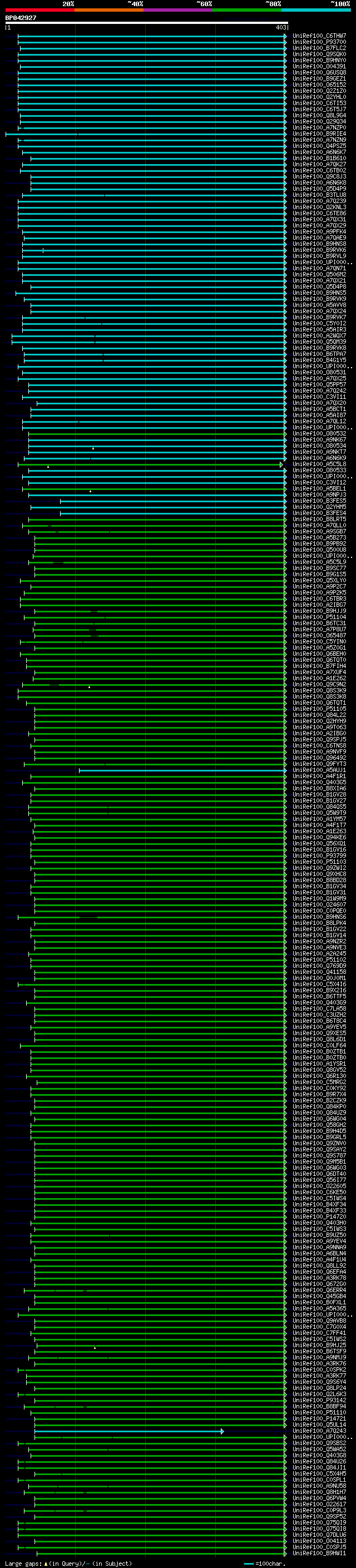Image resolution: width=356 pixels, height=1568 pixels.
Task: Select hit label UniRef100_A9NK67
Action: (x=319, y=439)
